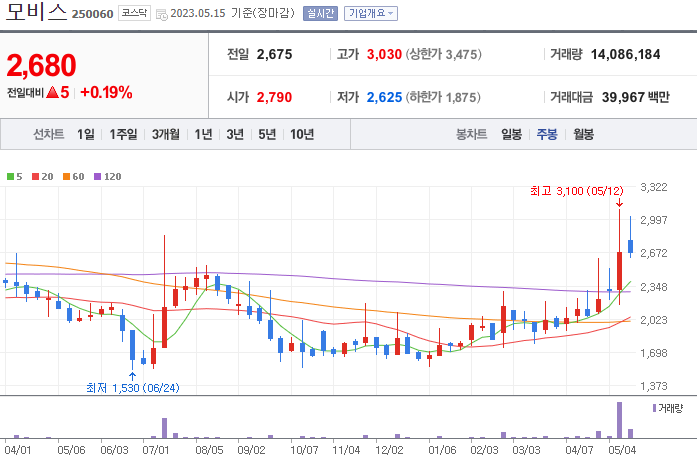Click the 실시간 button
Image resolution: width=697 pixels, height=467 pixels.
pos(320,14)
